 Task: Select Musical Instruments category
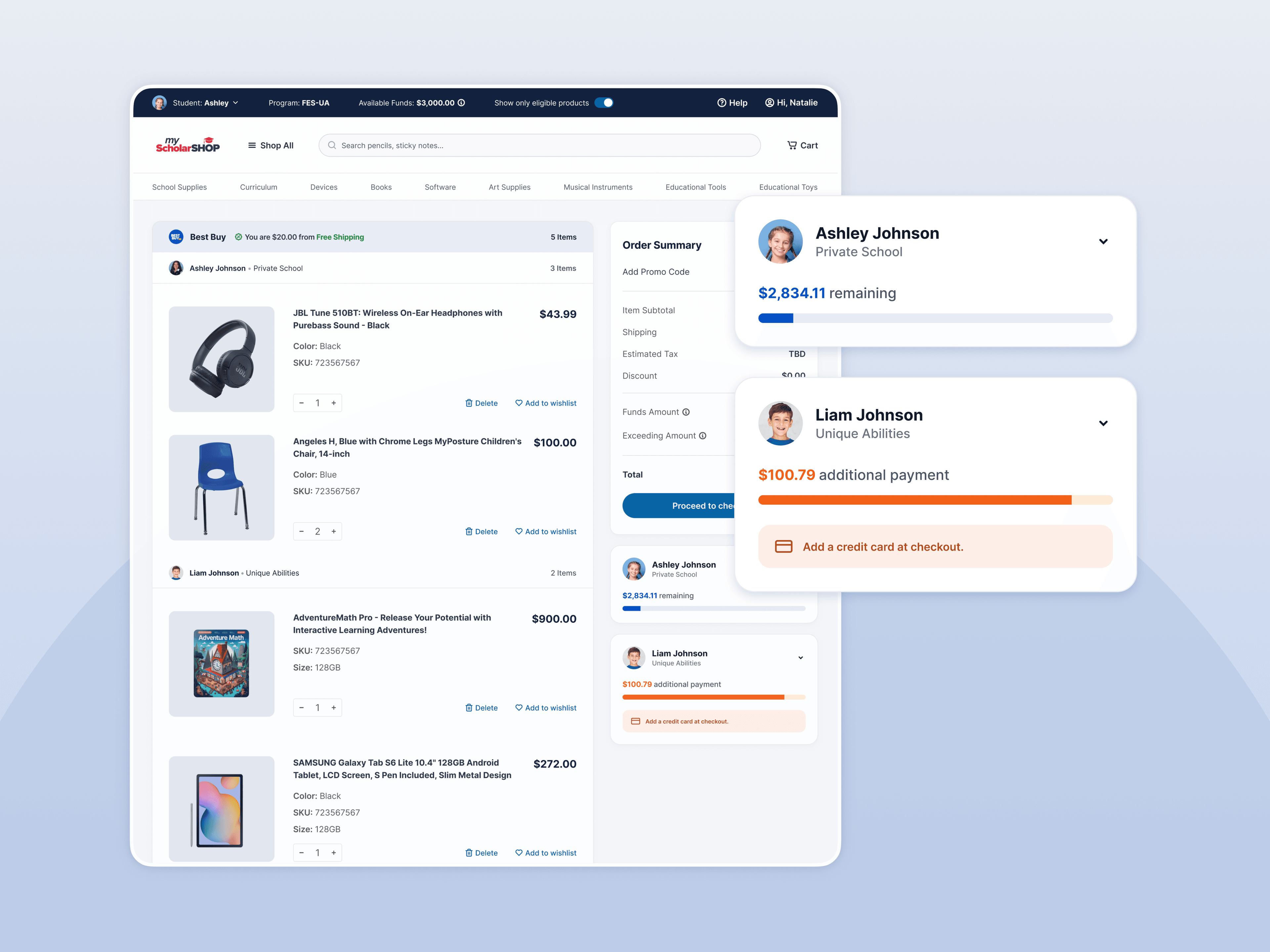point(598,187)
